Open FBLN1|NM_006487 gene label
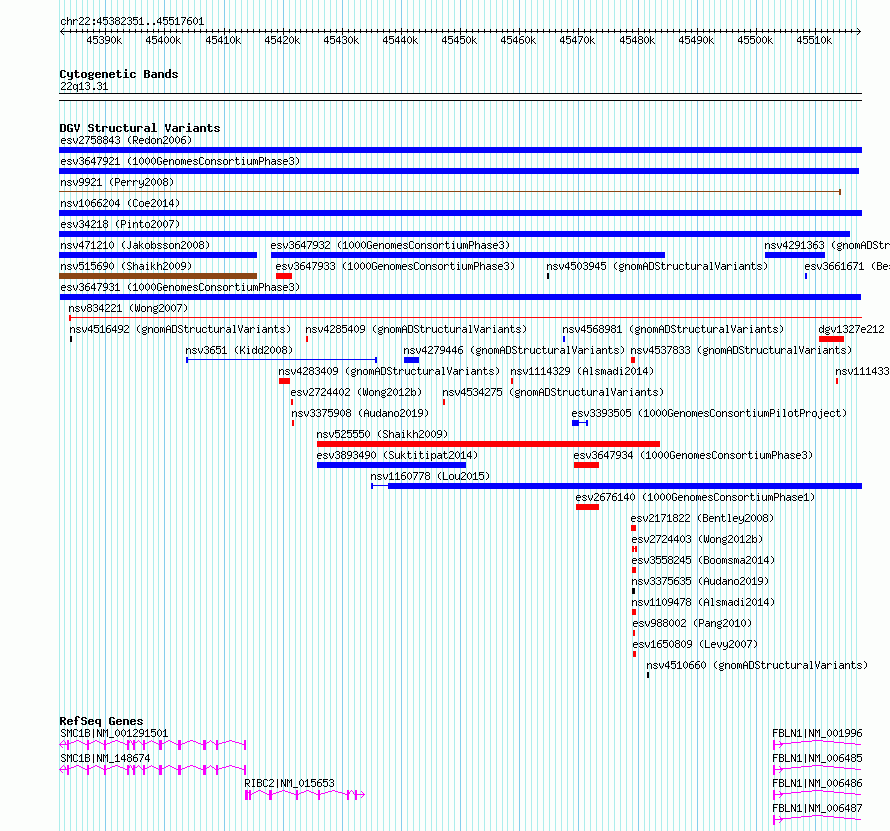 [x=817, y=808]
